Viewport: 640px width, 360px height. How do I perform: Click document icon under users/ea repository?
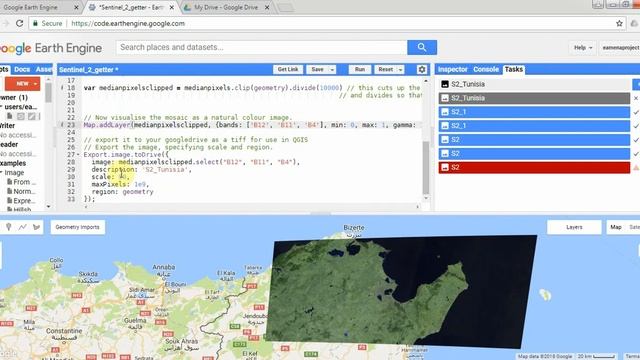[x=9, y=116]
